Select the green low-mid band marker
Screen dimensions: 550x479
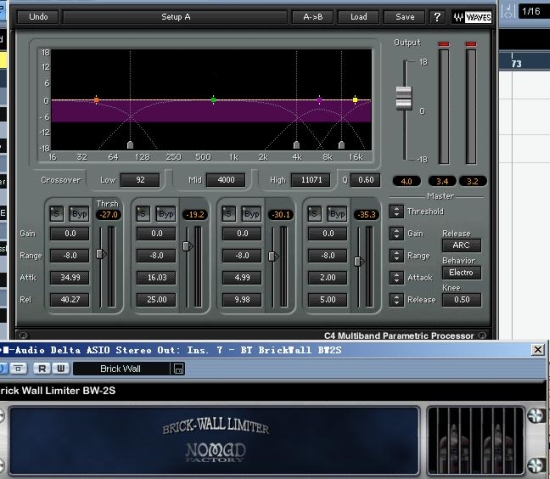pyautogui.click(x=213, y=100)
